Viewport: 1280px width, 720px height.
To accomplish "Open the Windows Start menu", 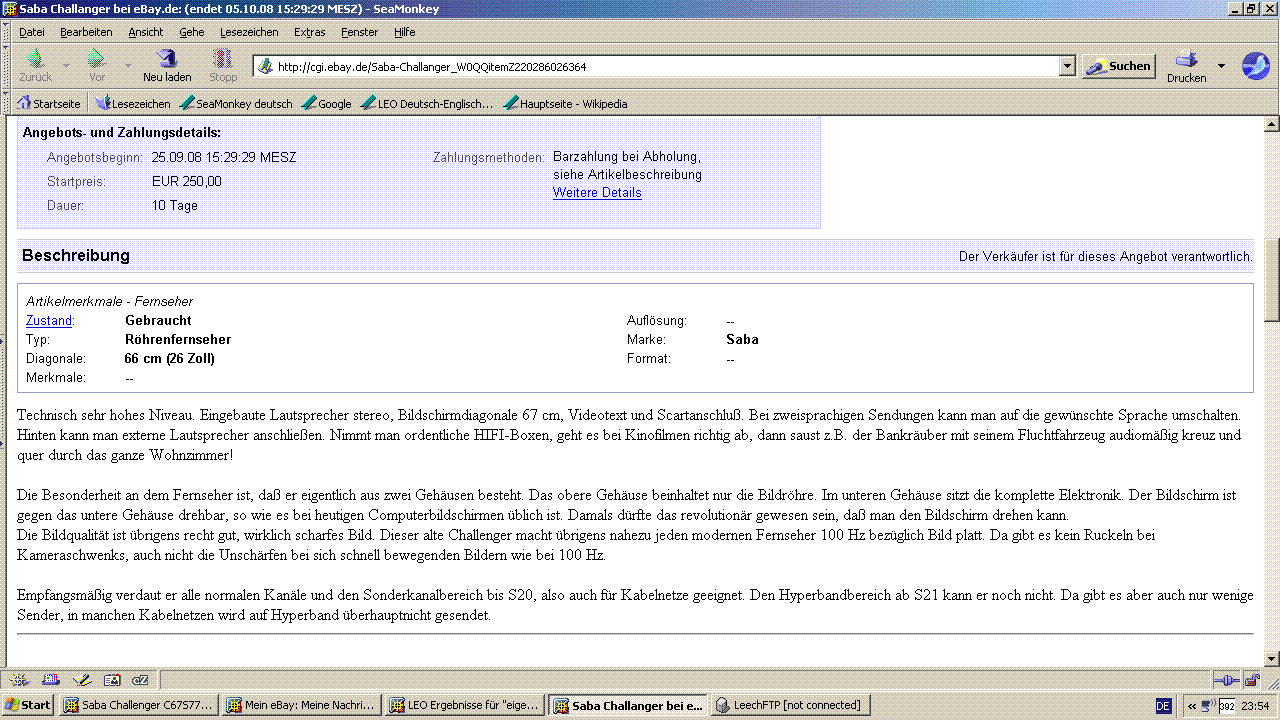I will point(27,705).
